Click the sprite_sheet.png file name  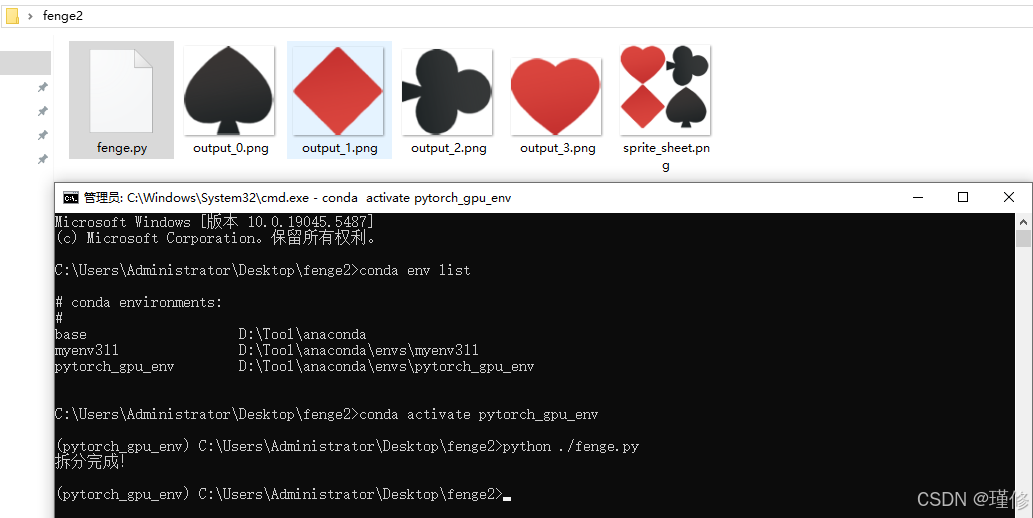(x=666, y=157)
